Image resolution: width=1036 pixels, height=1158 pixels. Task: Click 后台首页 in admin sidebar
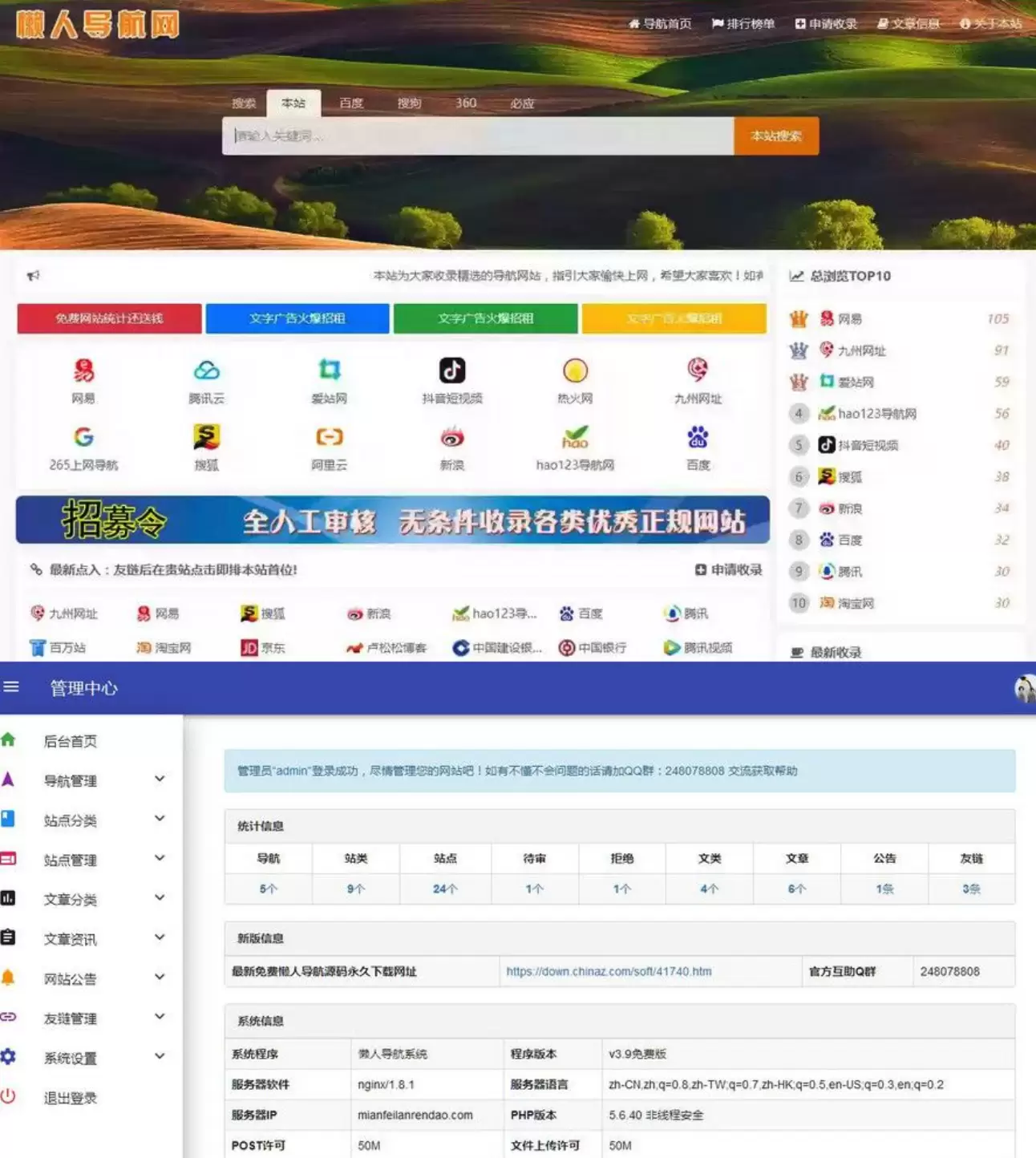[x=71, y=741]
